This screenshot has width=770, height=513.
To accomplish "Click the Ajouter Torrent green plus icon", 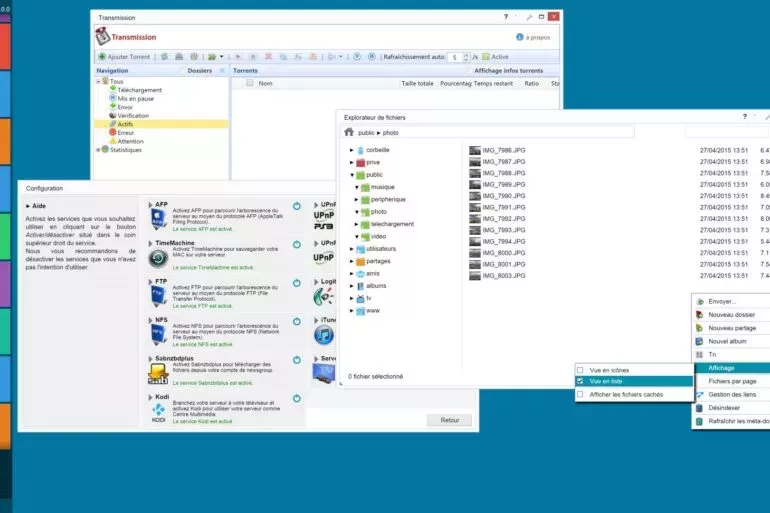I will point(102,57).
